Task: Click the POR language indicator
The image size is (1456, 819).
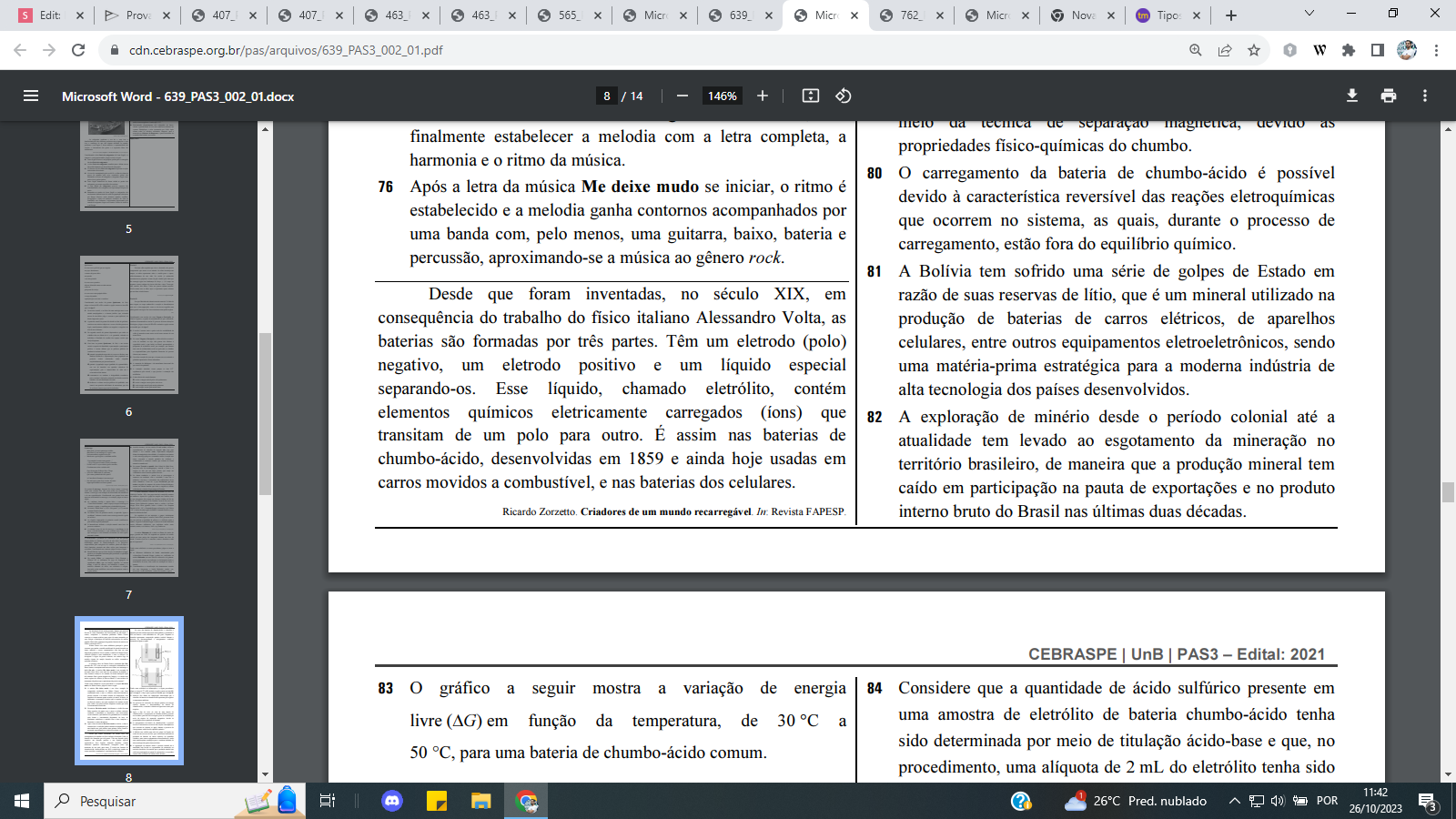Action: [1328, 801]
